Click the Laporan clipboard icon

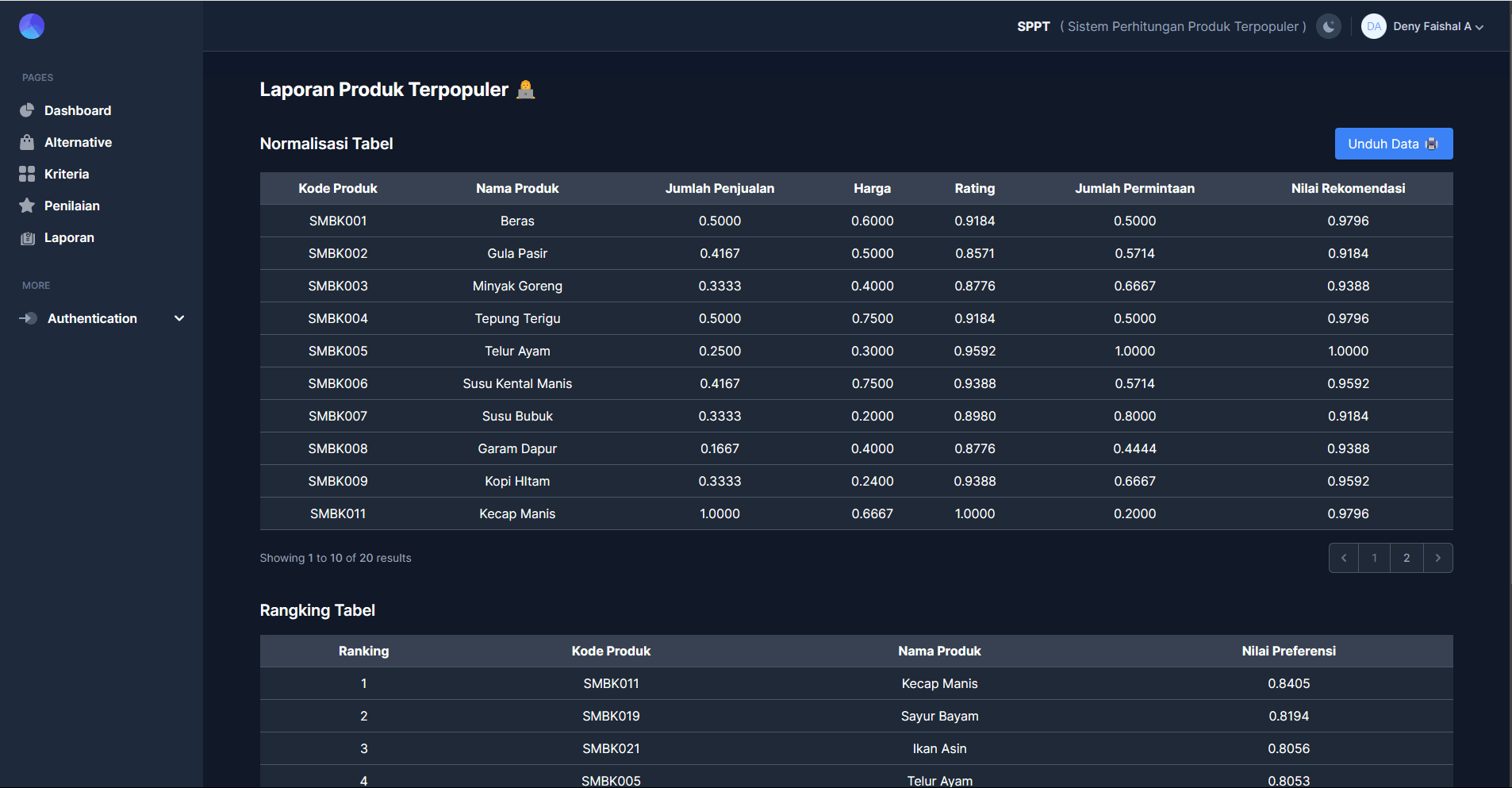[x=27, y=238]
